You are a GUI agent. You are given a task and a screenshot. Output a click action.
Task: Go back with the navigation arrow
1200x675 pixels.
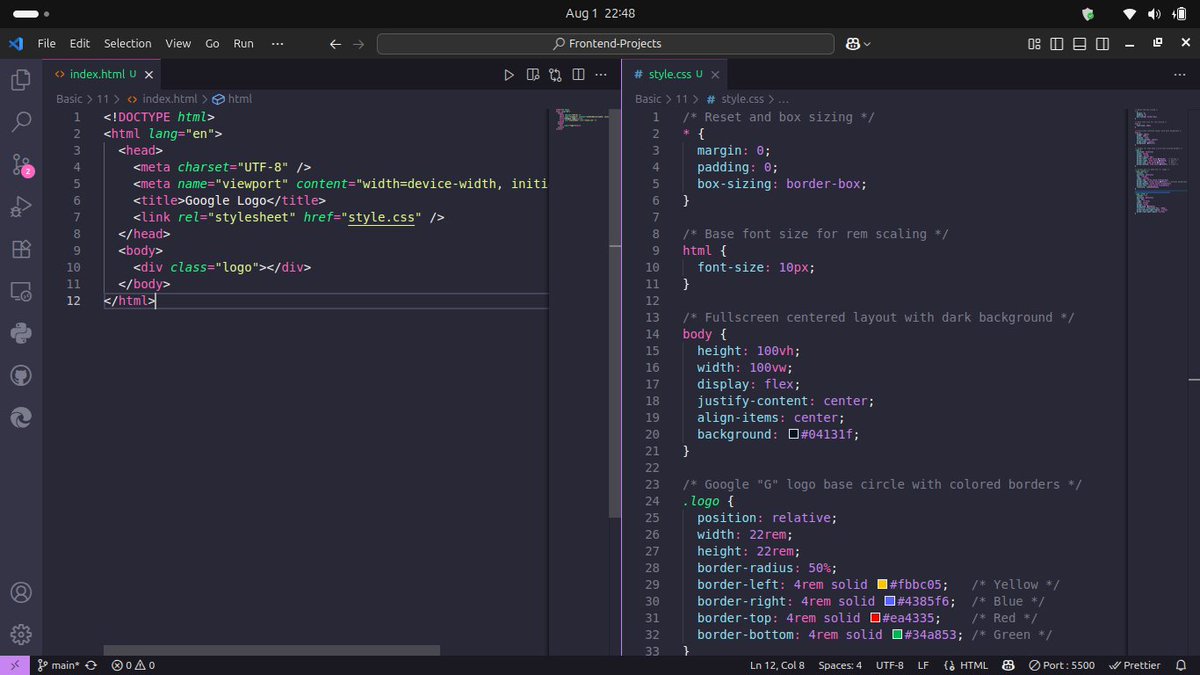[335, 44]
